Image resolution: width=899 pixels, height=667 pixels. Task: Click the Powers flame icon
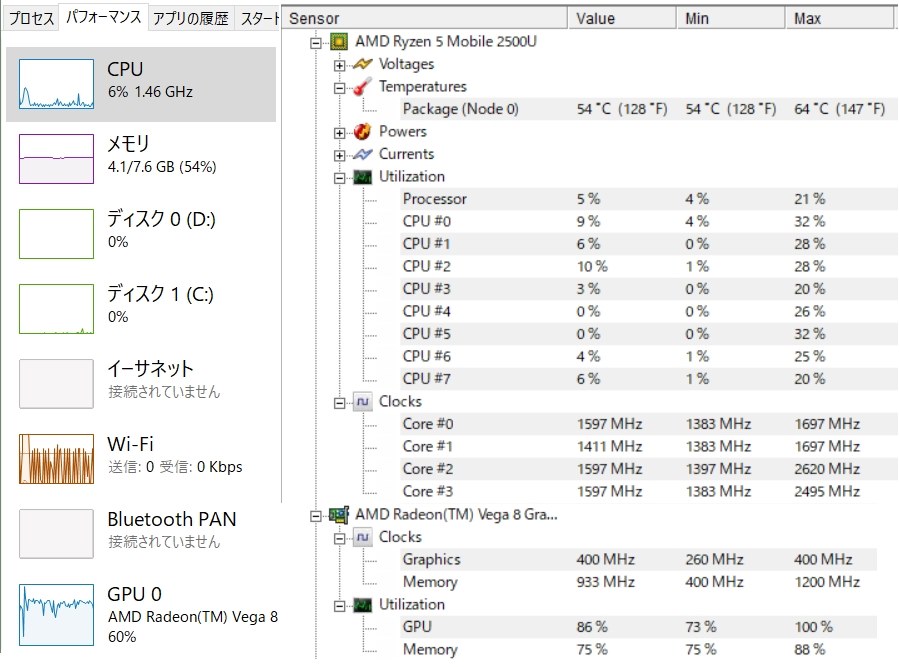(362, 131)
